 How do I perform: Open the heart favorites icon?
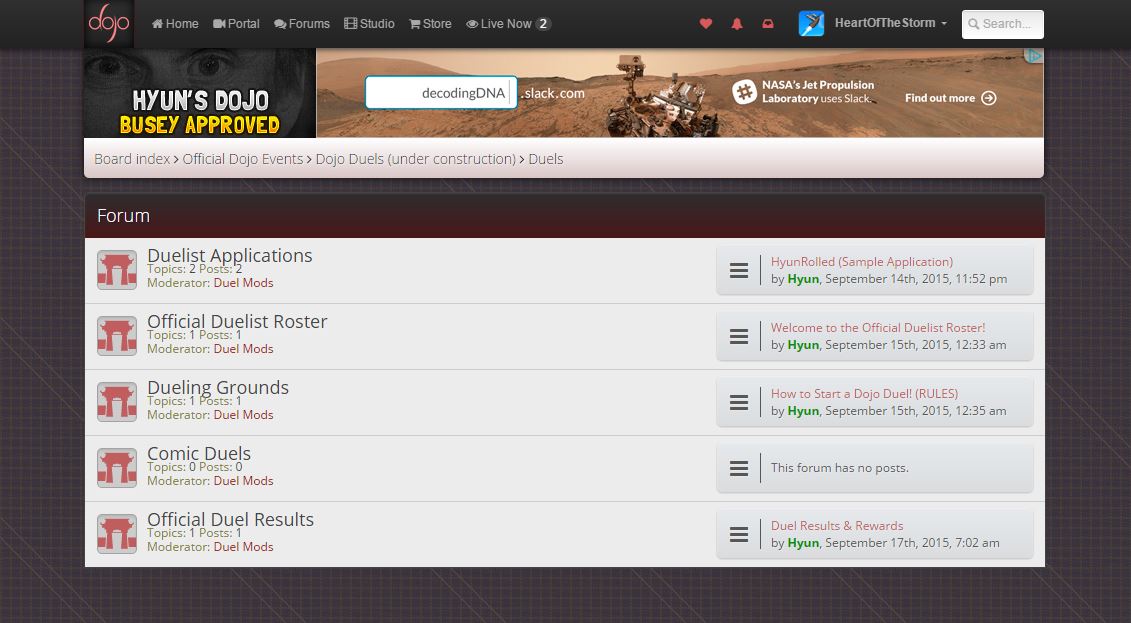point(706,24)
